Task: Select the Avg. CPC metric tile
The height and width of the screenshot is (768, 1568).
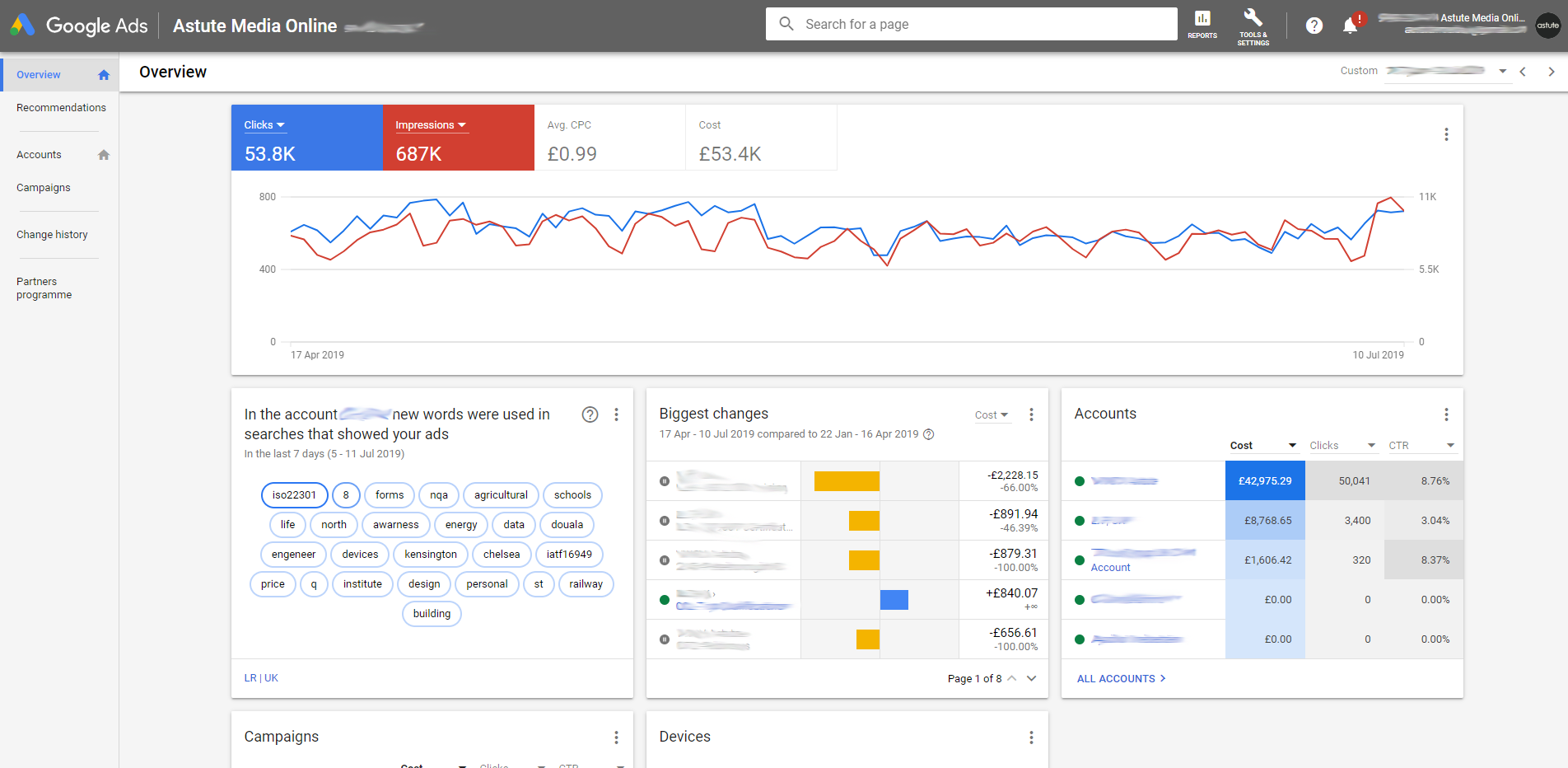Action: 609,138
